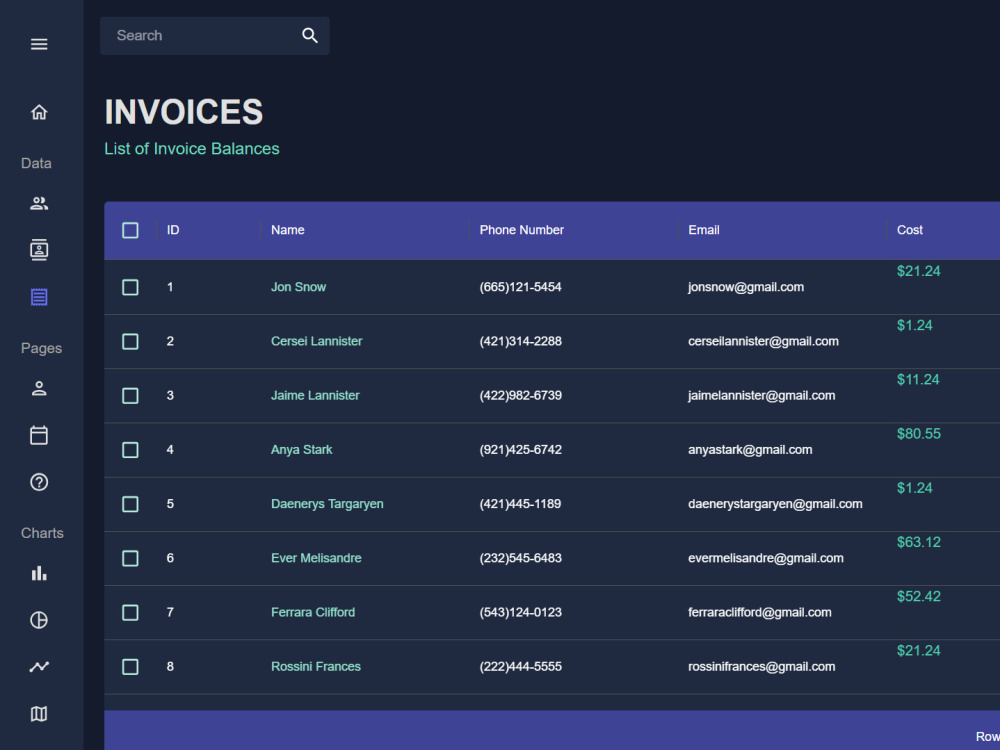This screenshot has width=1000, height=750.
Task: Click the name Anya Stark
Action: pyautogui.click(x=302, y=450)
